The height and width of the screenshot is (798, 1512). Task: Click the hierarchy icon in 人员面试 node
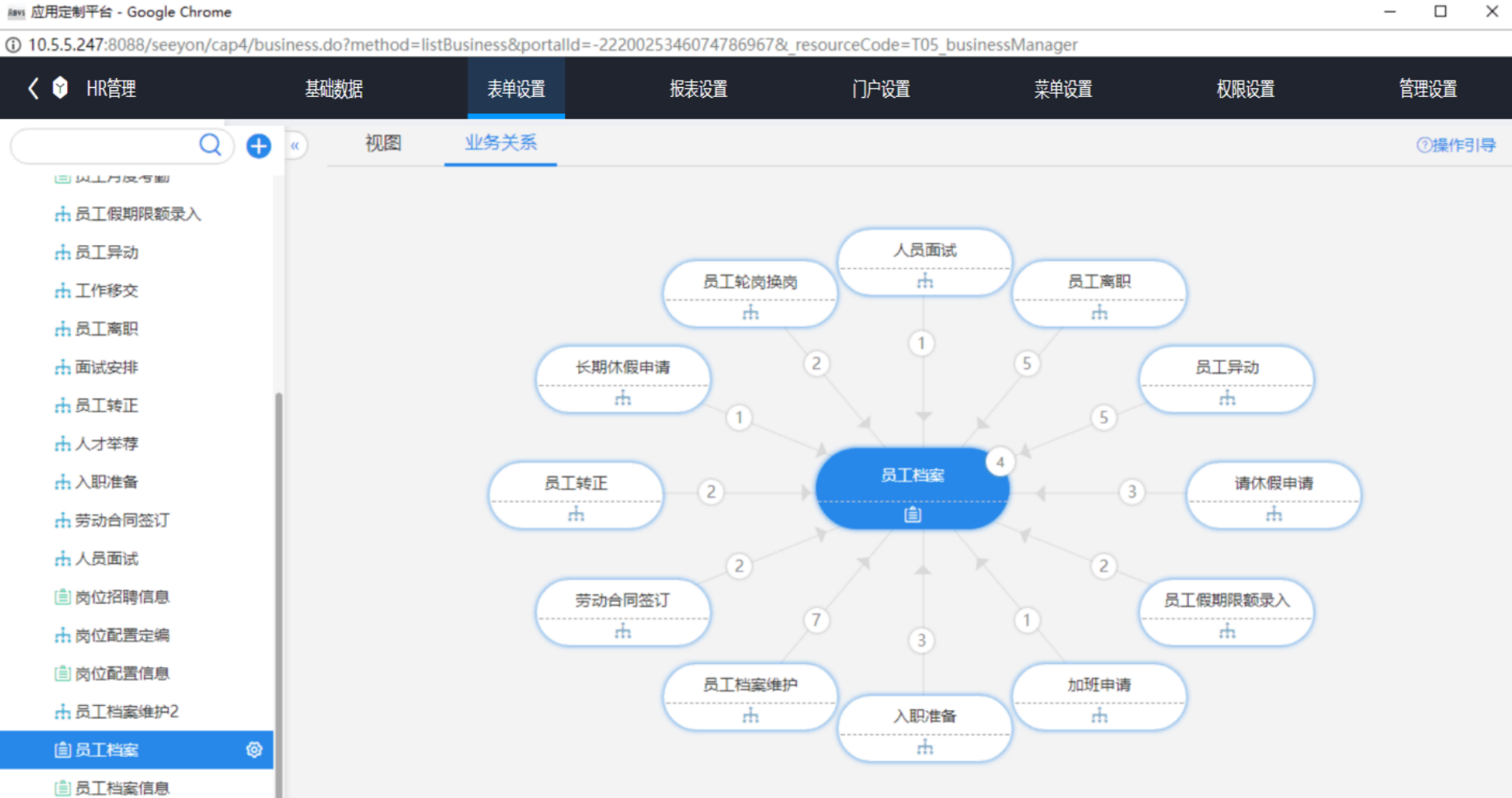pos(925,281)
